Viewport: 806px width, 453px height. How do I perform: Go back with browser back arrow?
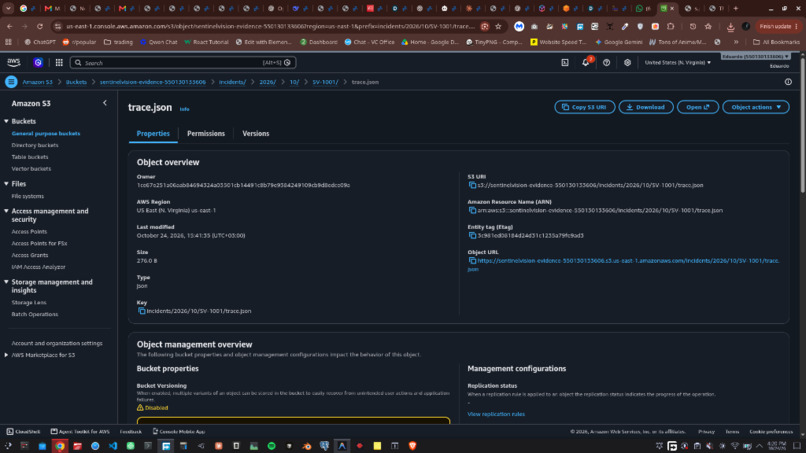10,26
